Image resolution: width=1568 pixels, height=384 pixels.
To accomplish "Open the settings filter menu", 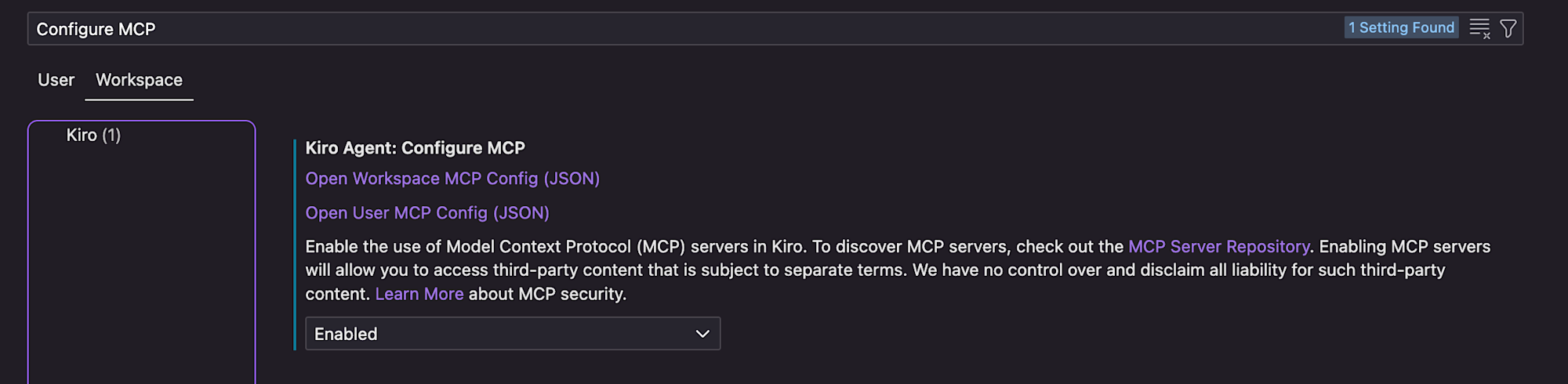I will [1508, 29].
